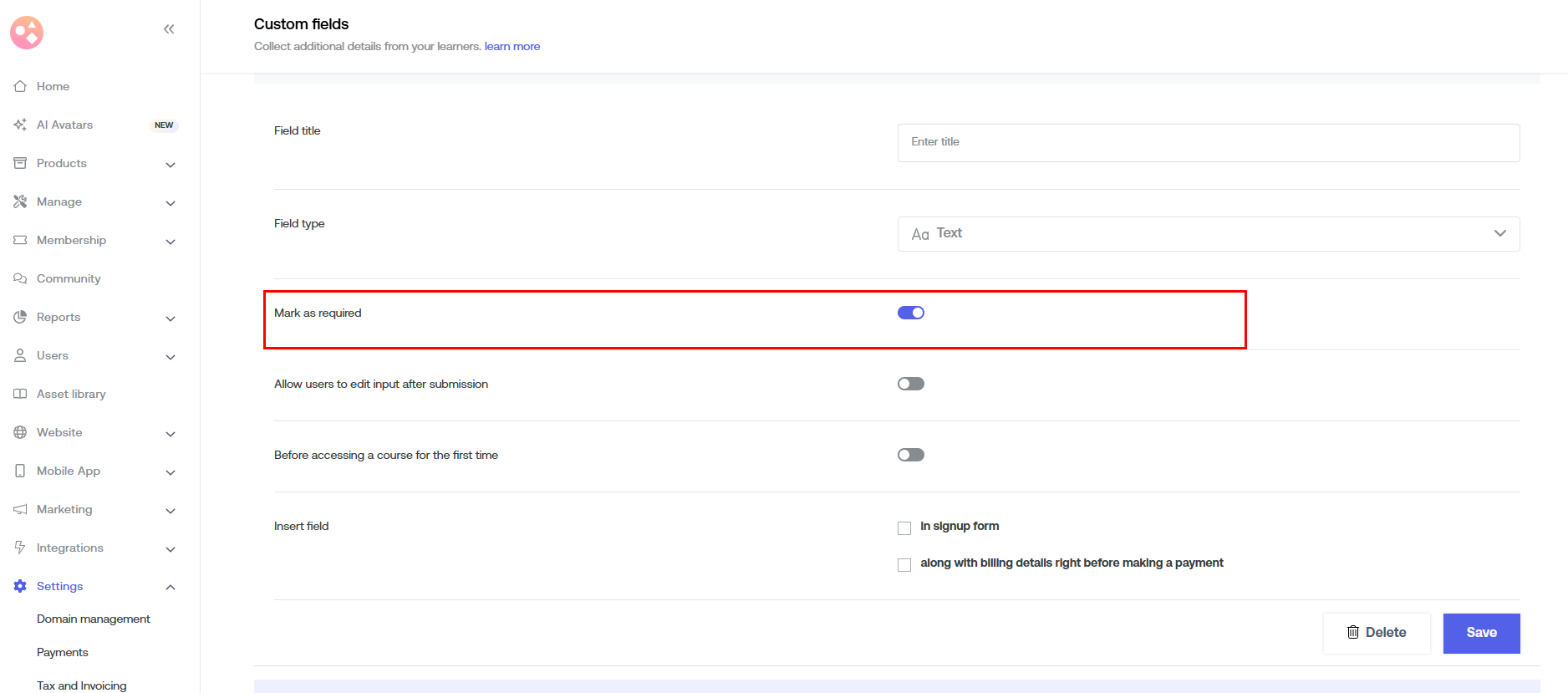This screenshot has width=1568, height=693.
Task: Click the Home house icon
Action: (20, 86)
